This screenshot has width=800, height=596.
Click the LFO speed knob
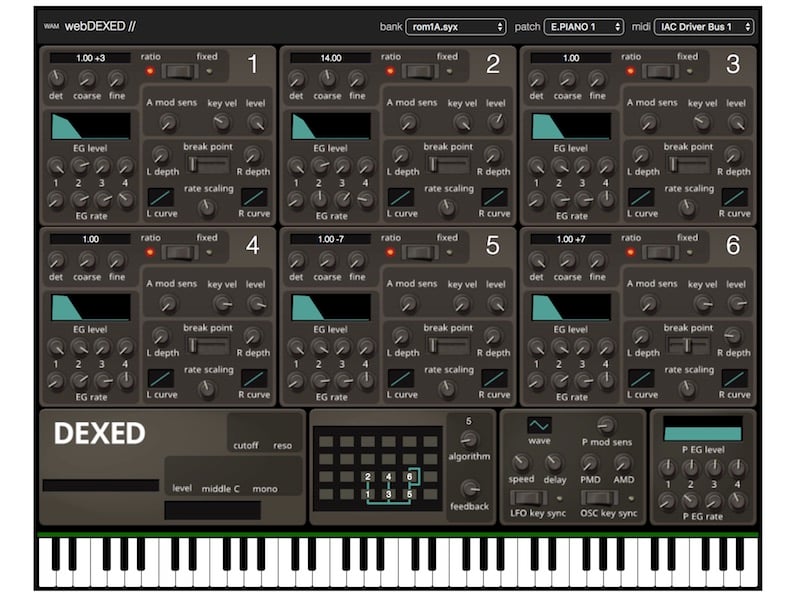click(521, 462)
